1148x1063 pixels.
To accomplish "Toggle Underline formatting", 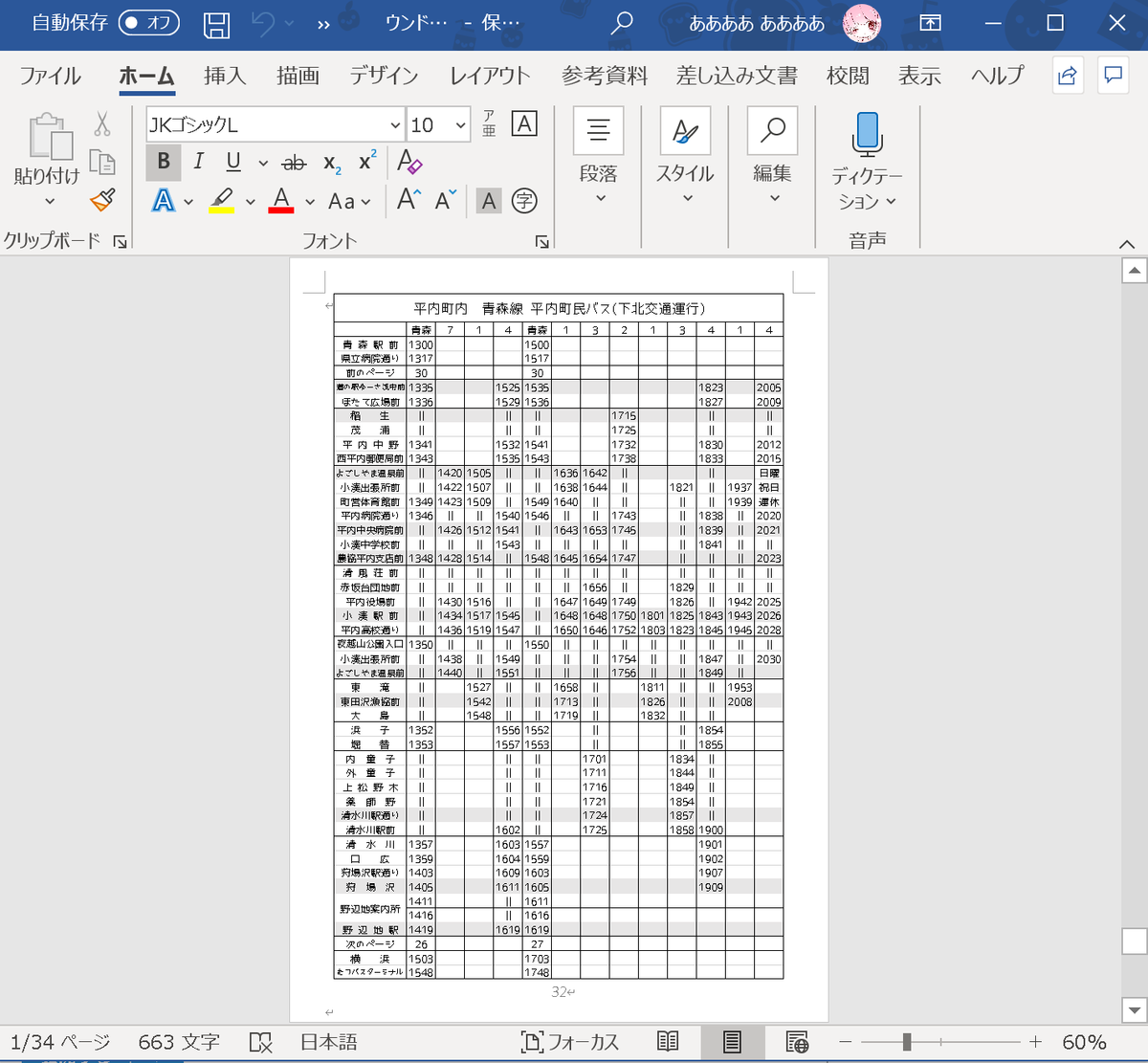I will (233, 162).
